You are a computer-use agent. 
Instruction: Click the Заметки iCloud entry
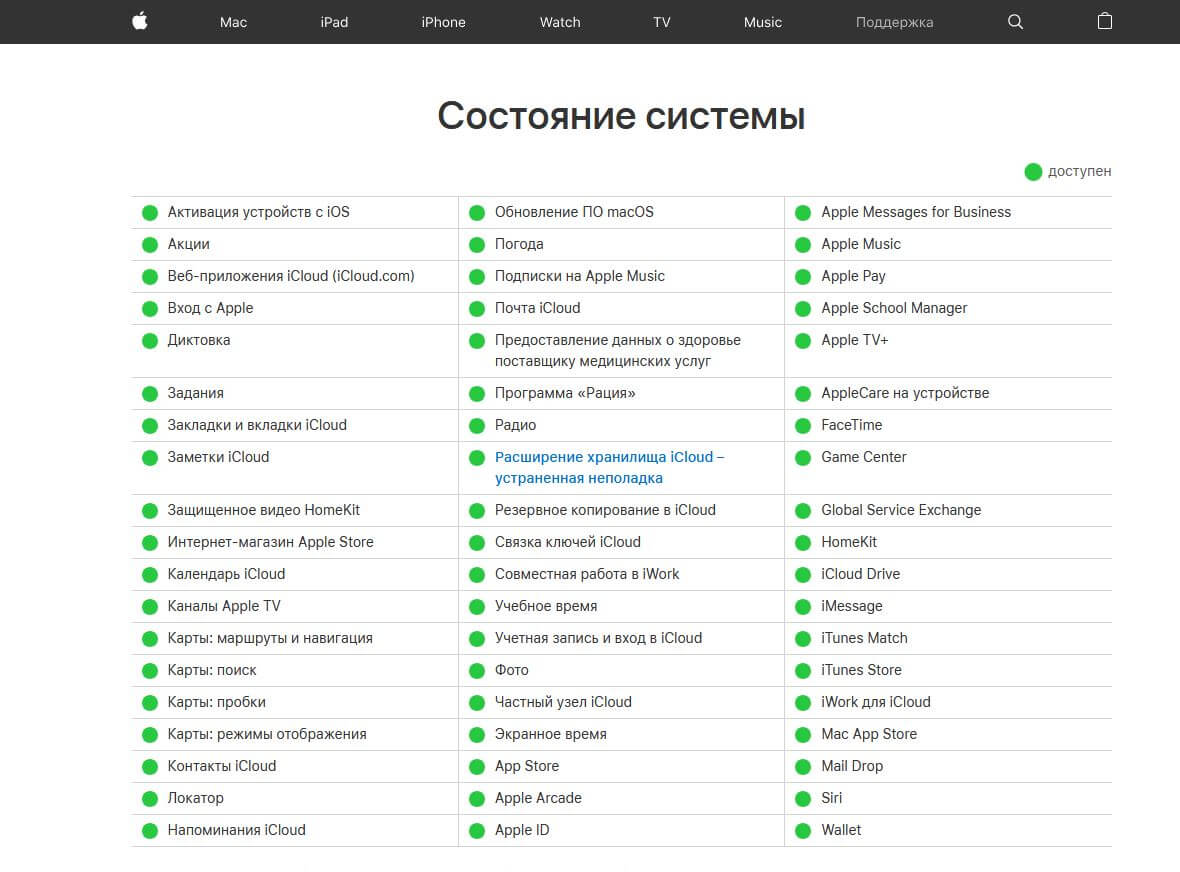218,457
